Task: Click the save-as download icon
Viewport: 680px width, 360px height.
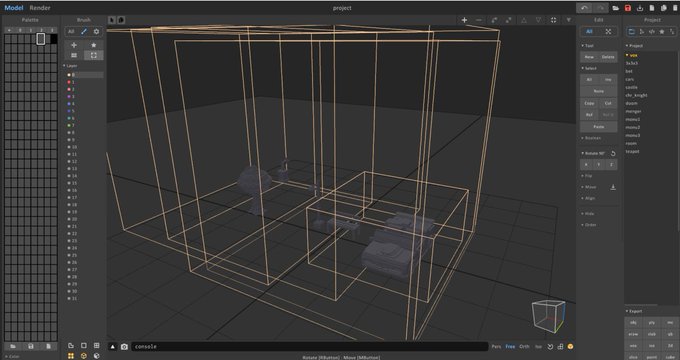Action: [x=640, y=8]
